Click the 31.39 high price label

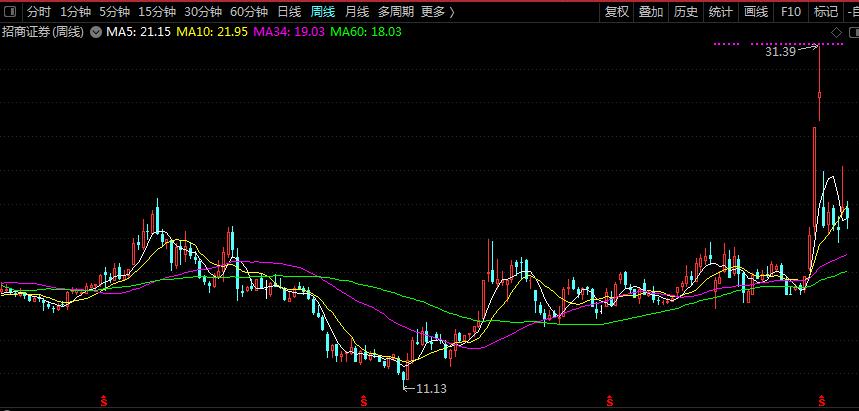780,52
